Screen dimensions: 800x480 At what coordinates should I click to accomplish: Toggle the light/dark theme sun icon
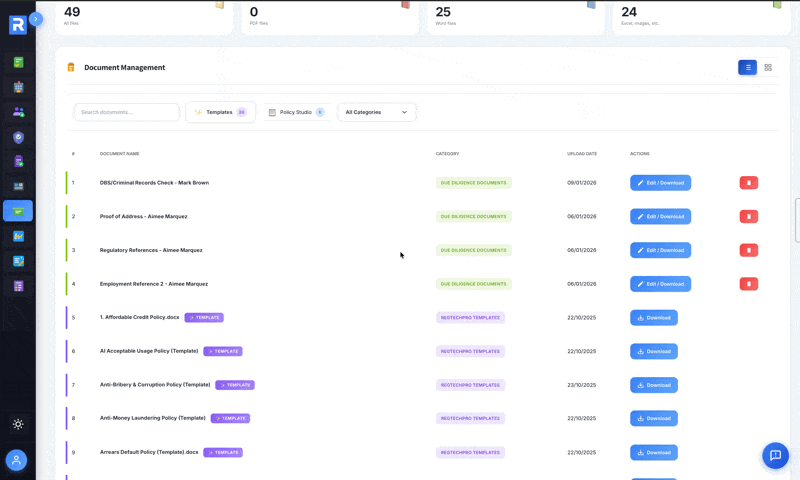pos(18,424)
